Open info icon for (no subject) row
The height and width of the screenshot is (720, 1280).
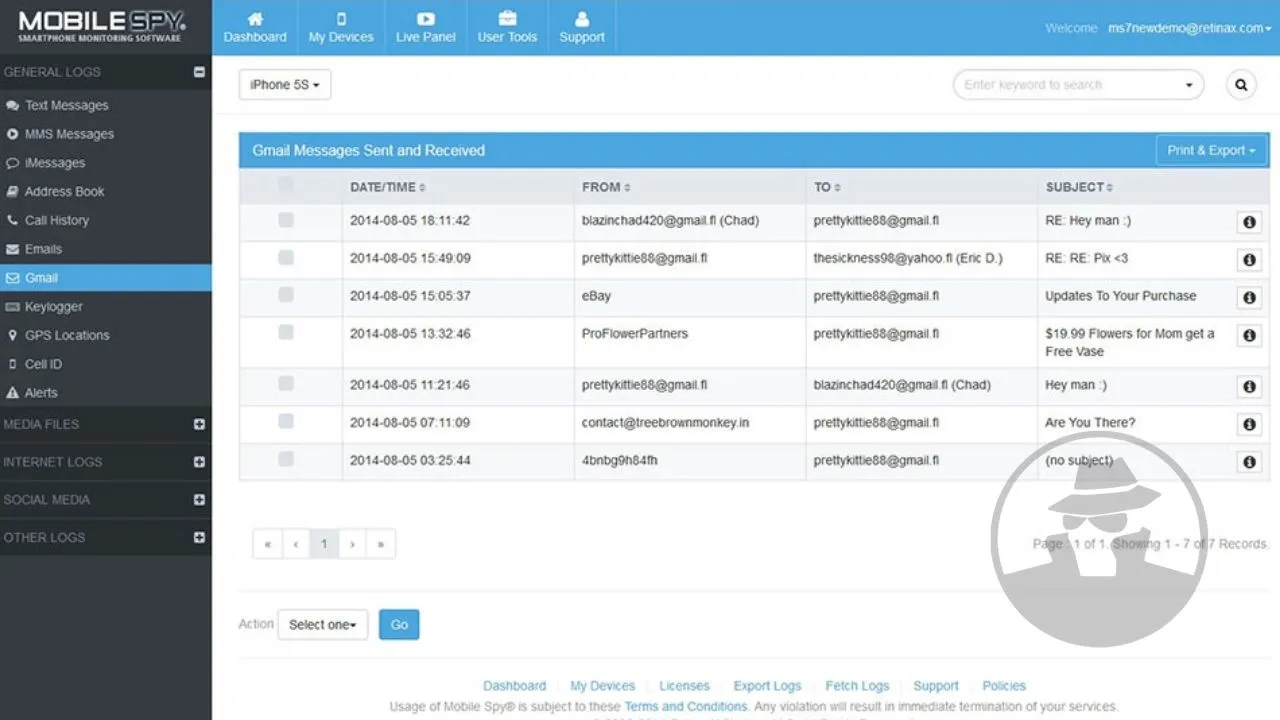point(1248,462)
